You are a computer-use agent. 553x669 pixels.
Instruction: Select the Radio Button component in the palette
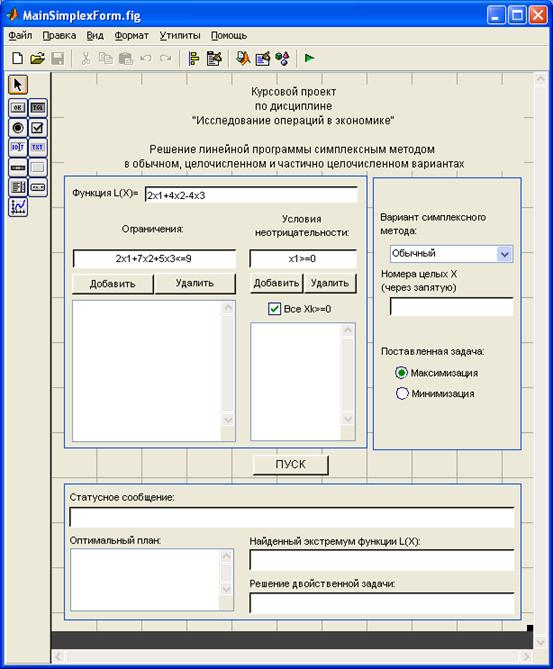[17, 128]
